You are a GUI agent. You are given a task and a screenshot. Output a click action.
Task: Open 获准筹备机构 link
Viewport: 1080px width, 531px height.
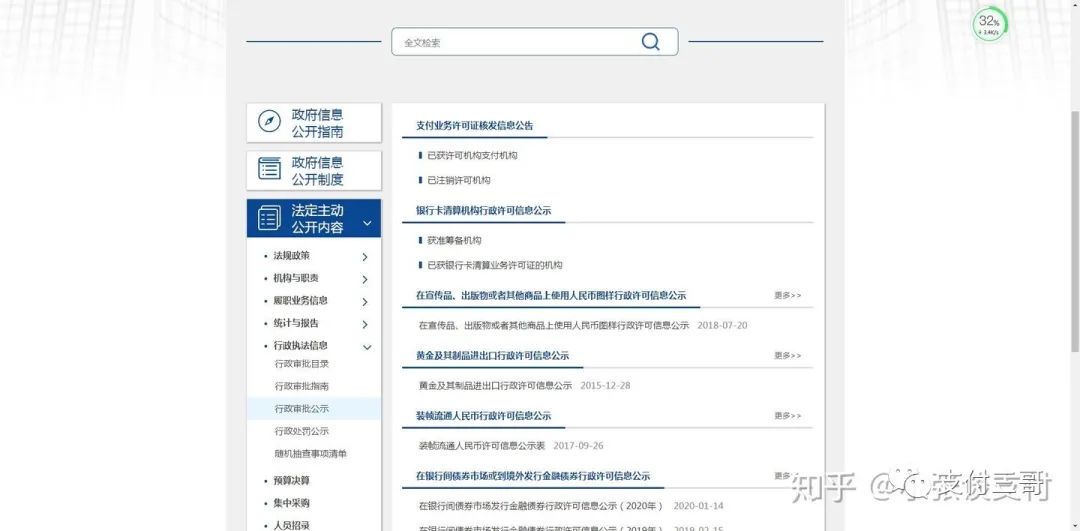point(454,240)
